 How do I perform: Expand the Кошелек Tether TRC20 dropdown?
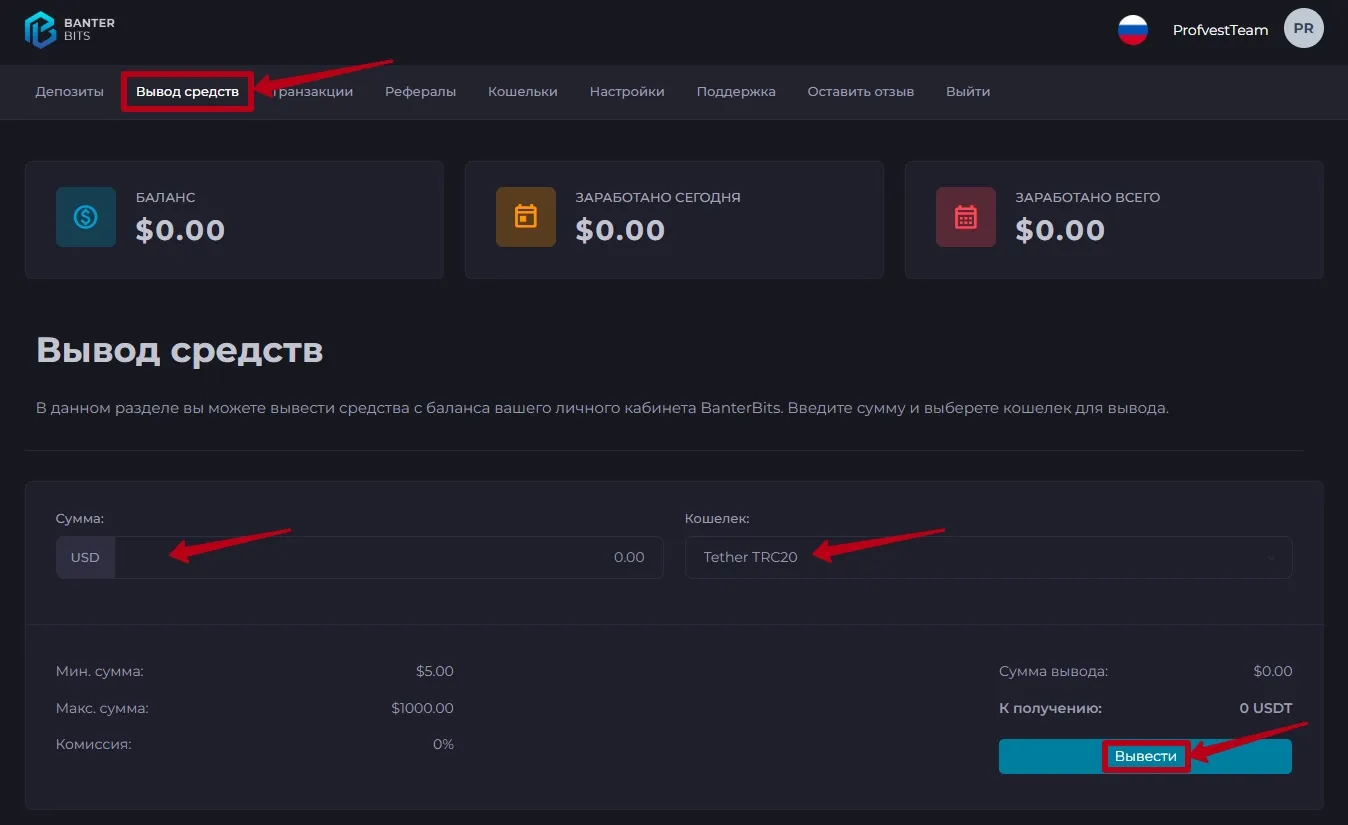pos(988,557)
